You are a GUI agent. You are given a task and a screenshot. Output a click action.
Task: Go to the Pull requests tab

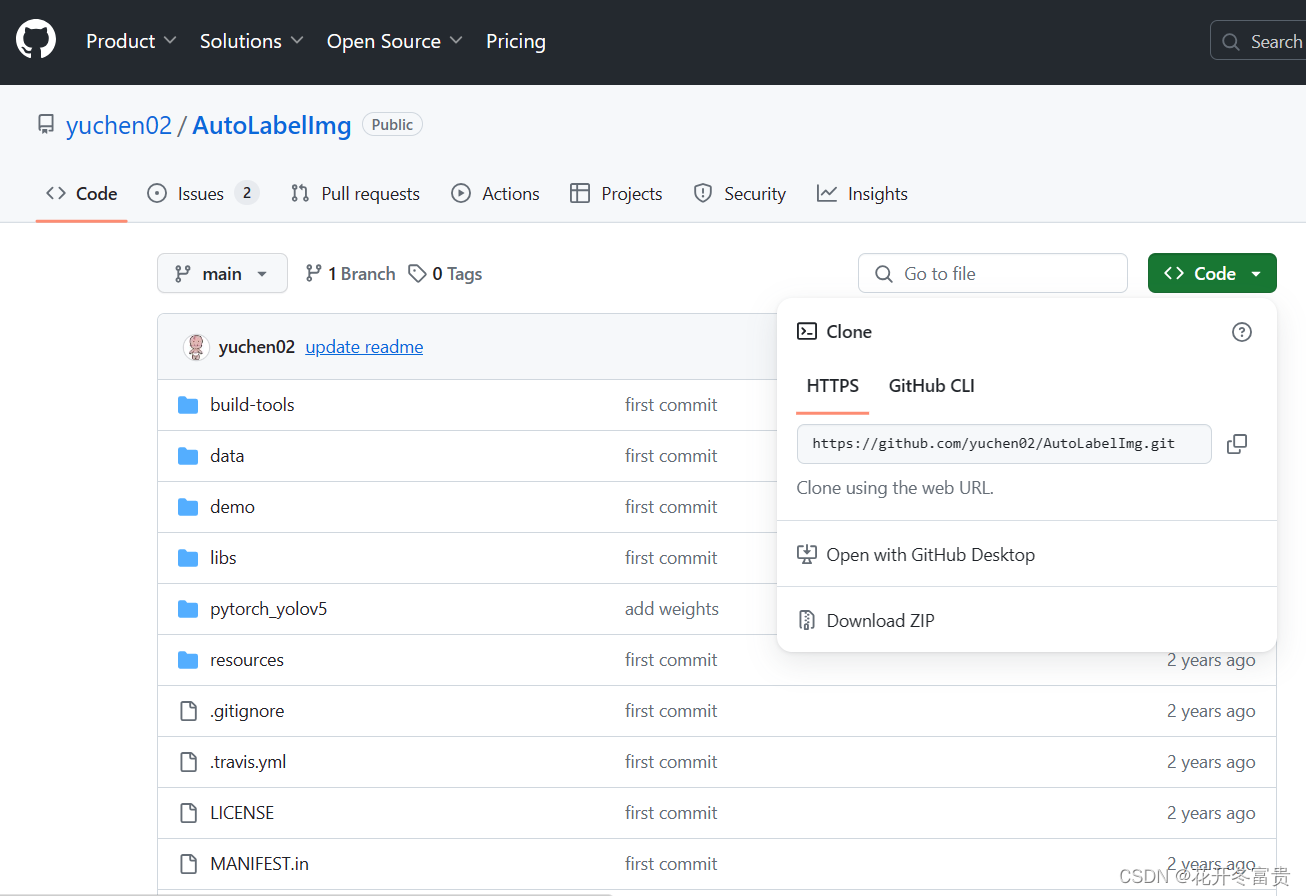click(x=355, y=194)
